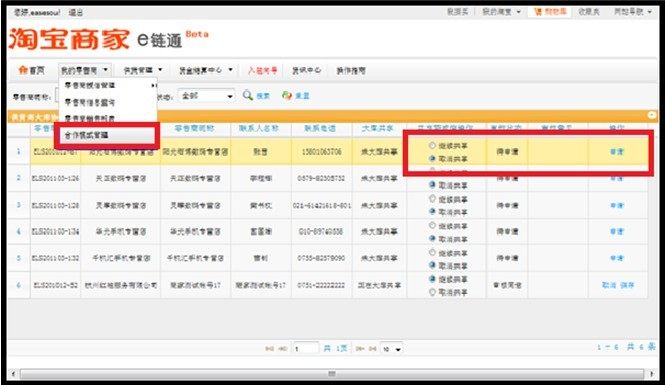Click the horizontal scrollbar right arrow
Image resolution: width=665 pixels, height=386 pixels.
pyautogui.click(x=652, y=374)
